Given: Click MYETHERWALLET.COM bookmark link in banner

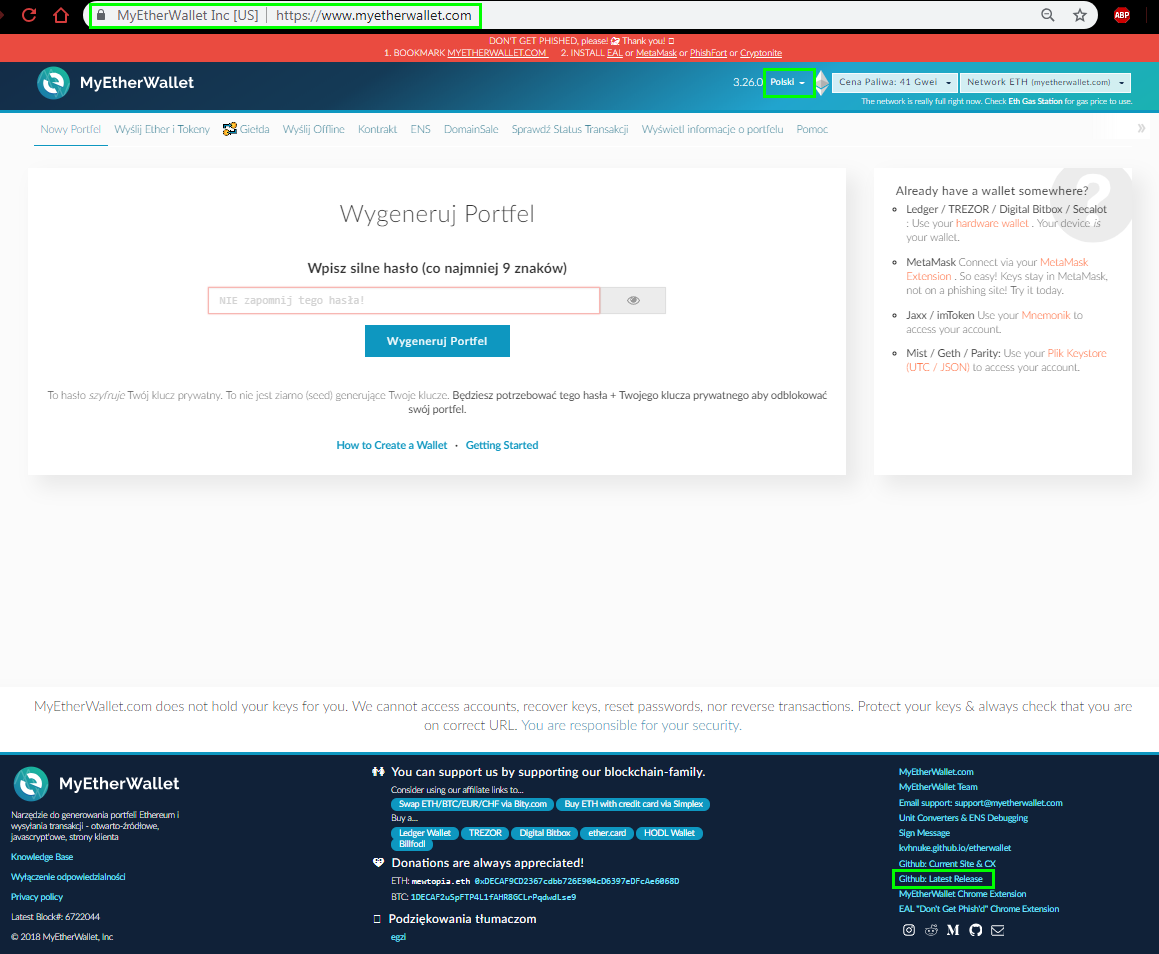Looking at the screenshot, I should tap(497, 53).
